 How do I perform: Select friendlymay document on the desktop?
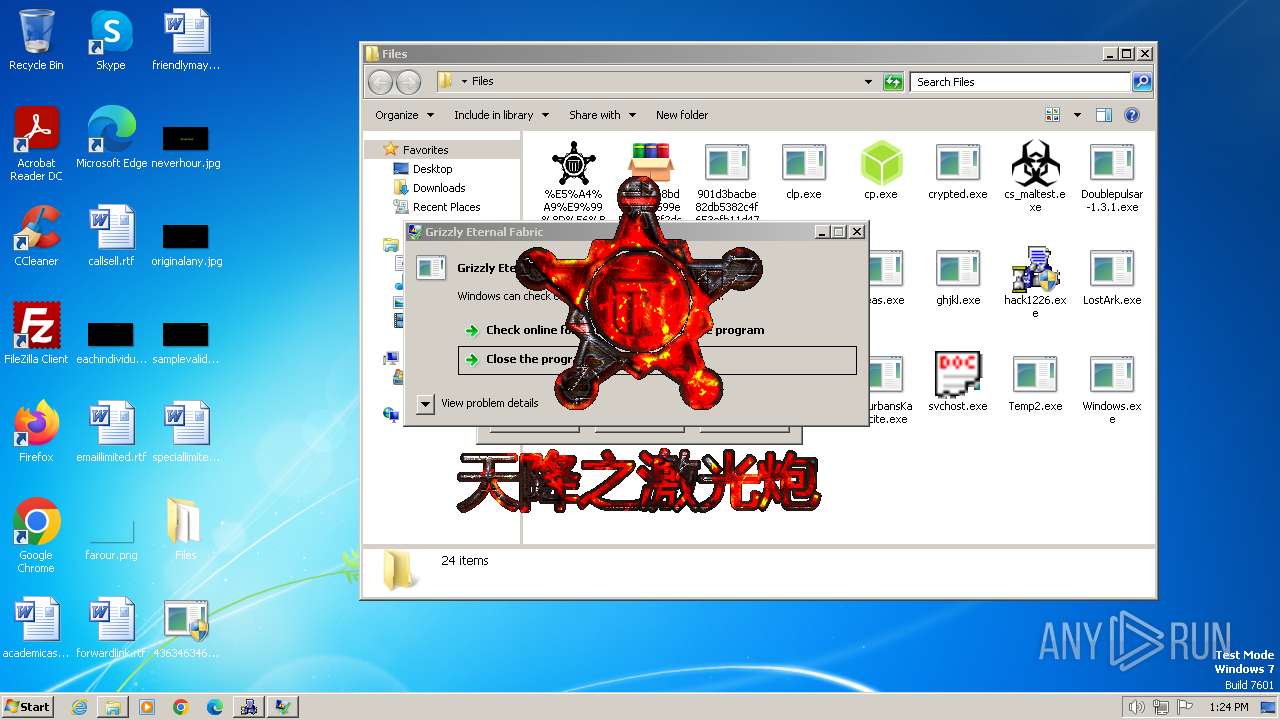pos(186,40)
